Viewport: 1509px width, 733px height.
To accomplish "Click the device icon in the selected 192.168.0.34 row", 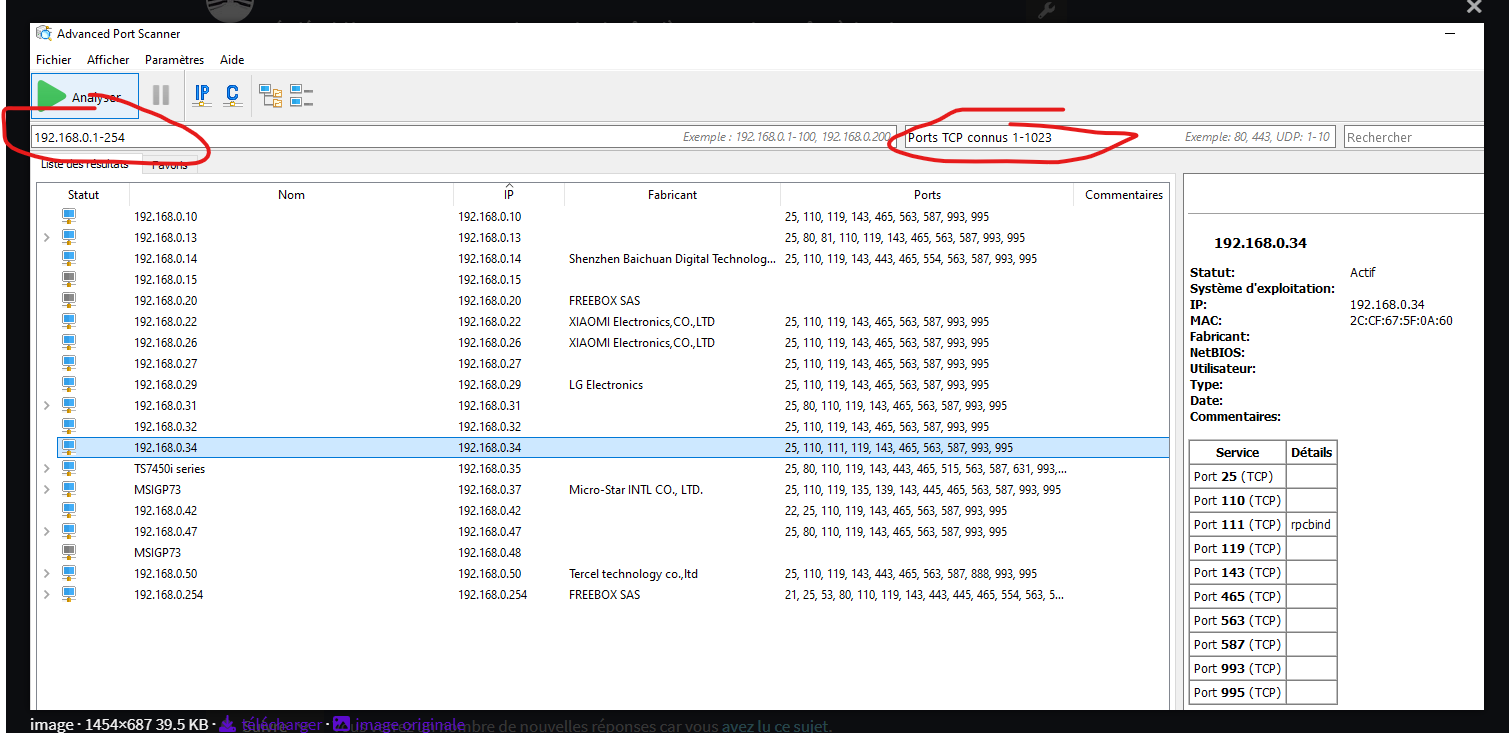I will pyautogui.click(x=69, y=447).
